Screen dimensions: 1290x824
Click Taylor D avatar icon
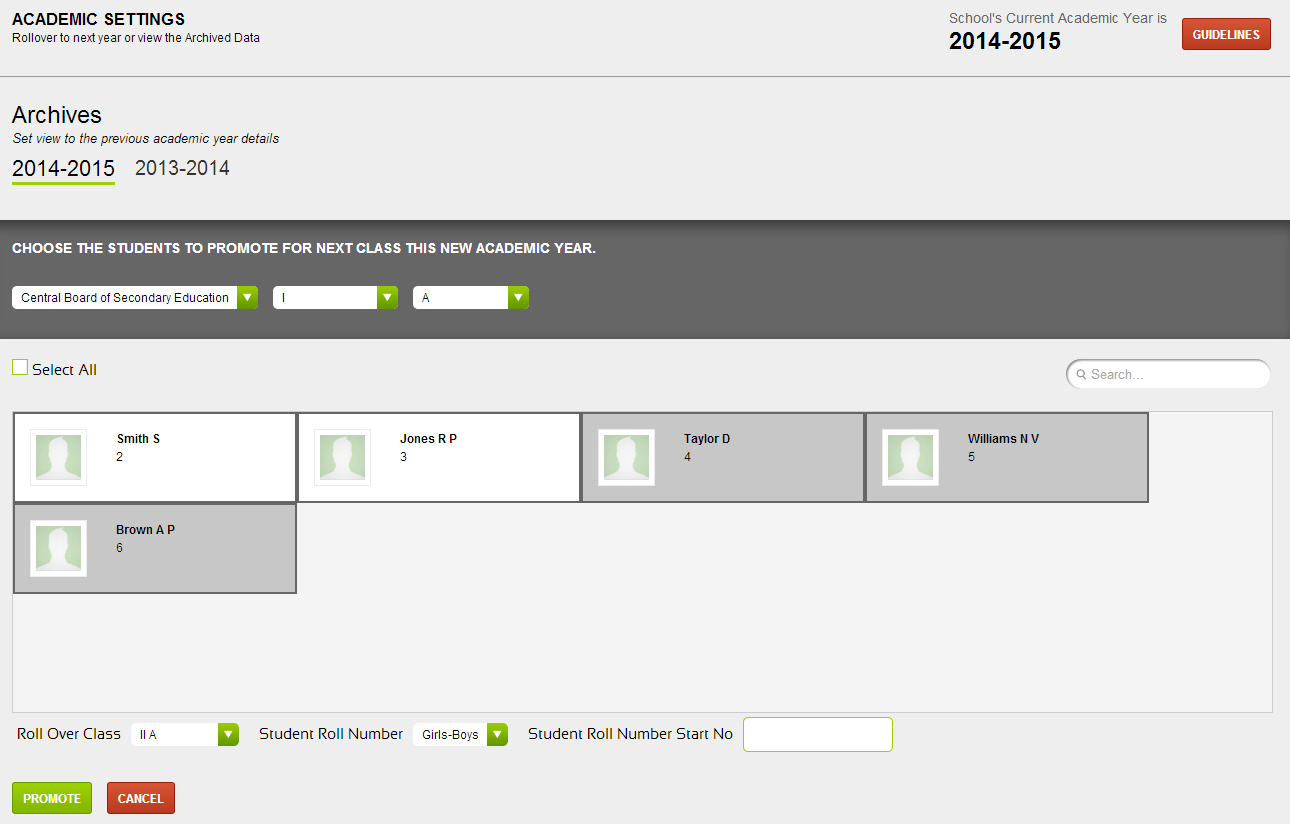click(626, 457)
